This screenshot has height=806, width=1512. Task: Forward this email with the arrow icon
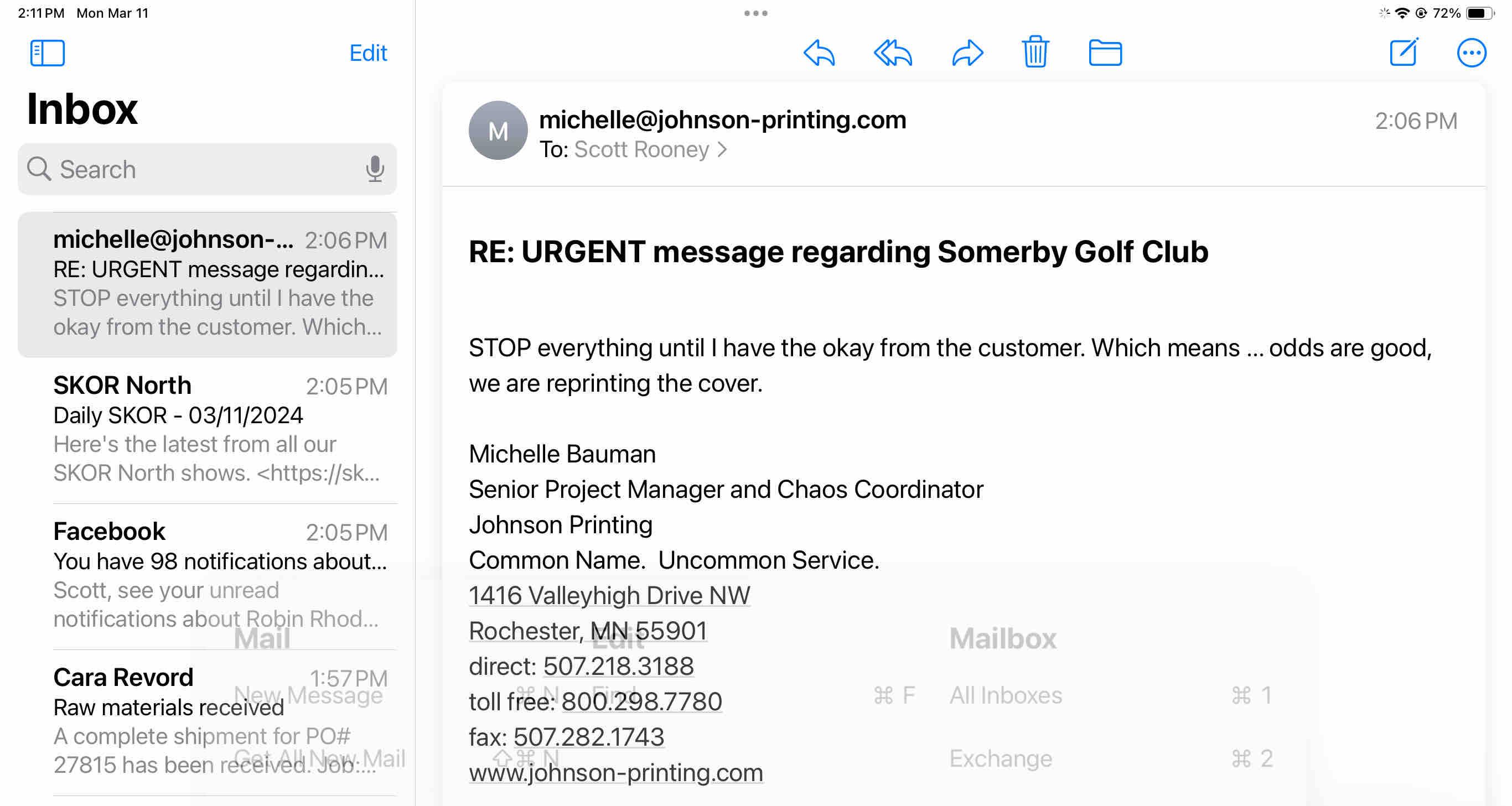click(x=967, y=53)
